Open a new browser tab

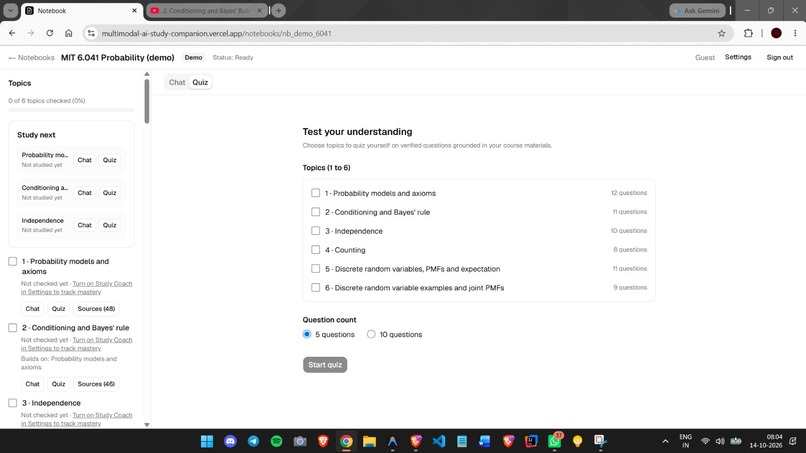(279, 10)
